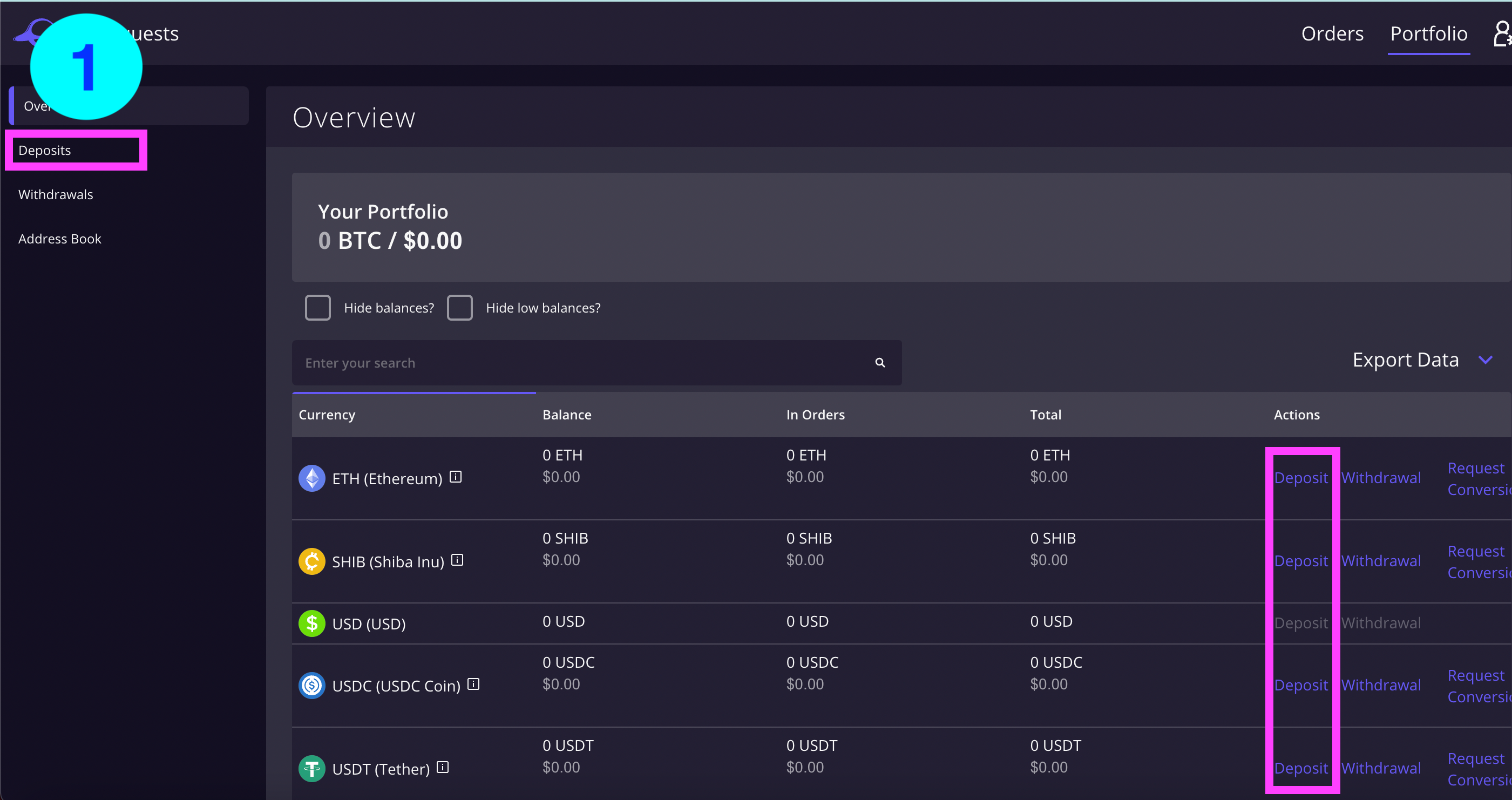
Task: Open the user account icon
Action: (1501, 33)
